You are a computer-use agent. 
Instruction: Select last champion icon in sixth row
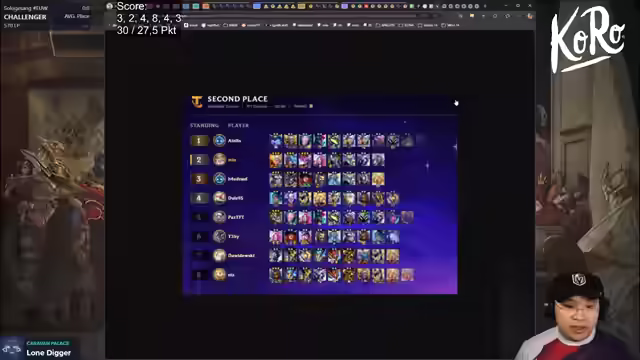pyautogui.click(x=393, y=236)
